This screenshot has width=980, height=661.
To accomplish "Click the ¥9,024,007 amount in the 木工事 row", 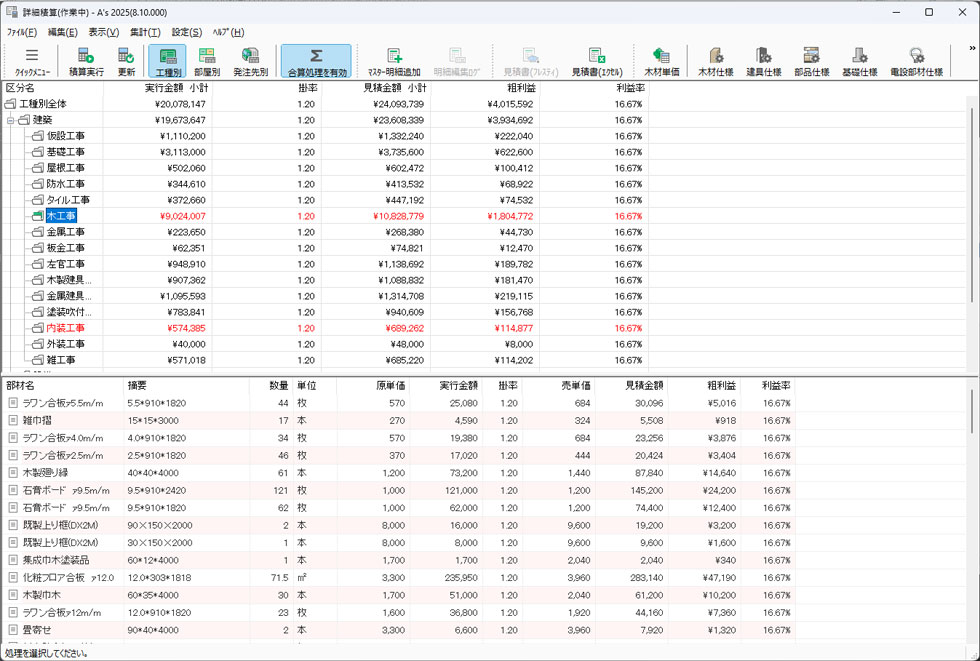I will pyautogui.click(x=182, y=216).
